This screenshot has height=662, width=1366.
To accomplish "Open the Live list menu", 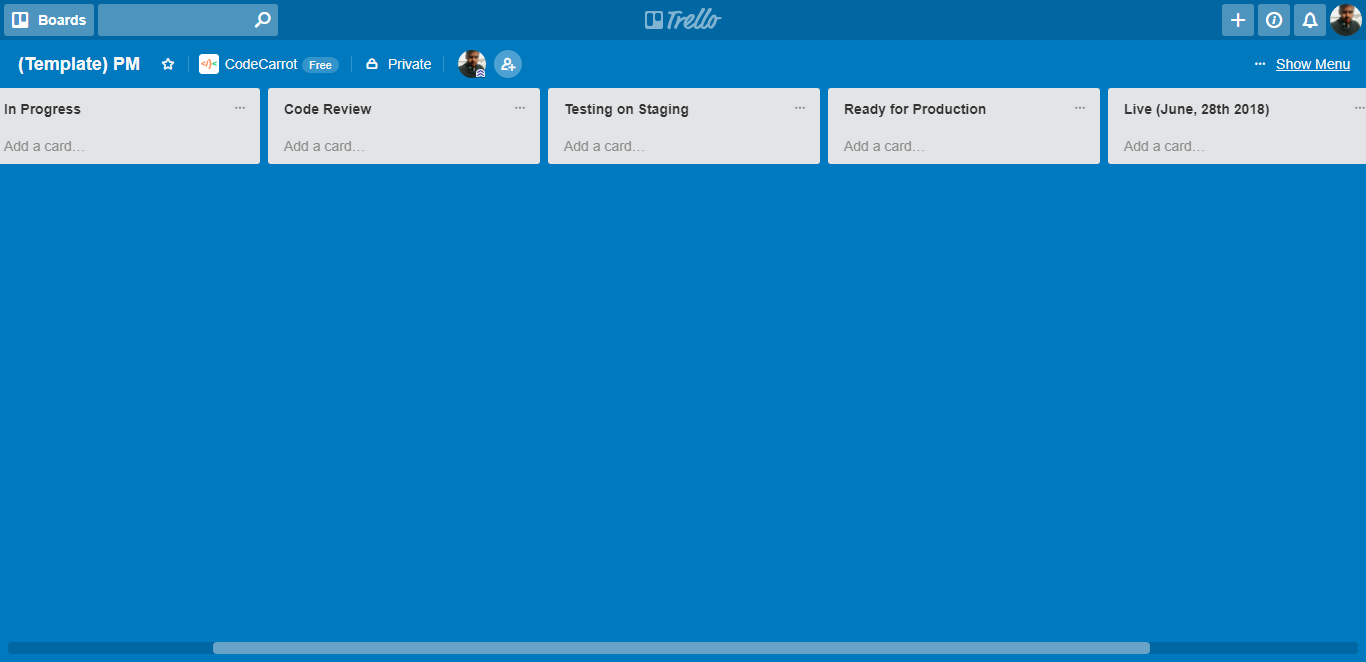I will tap(1359, 107).
